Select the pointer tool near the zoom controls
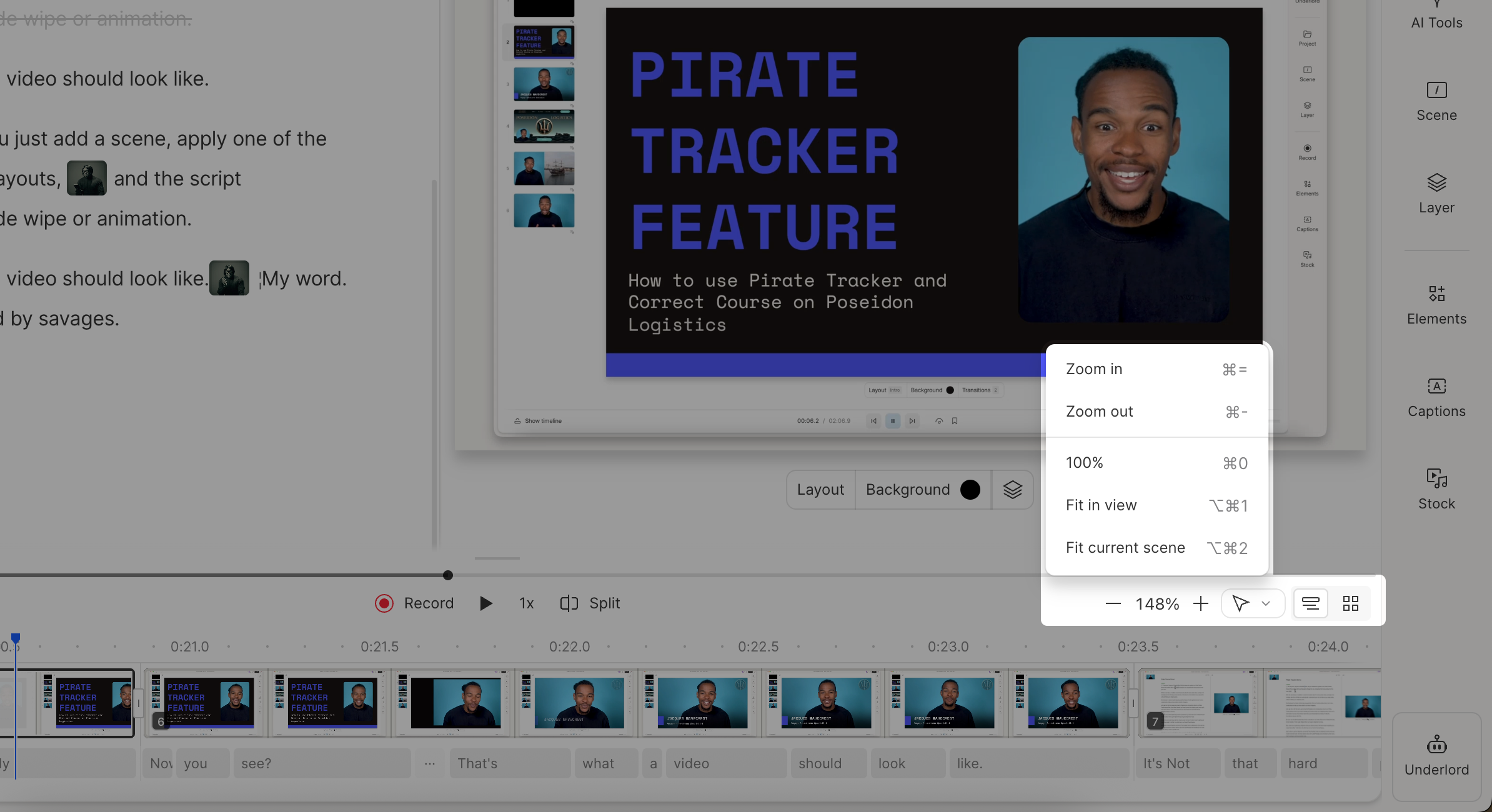This screenshot has width=1492, height=812. click(1240, 603)
